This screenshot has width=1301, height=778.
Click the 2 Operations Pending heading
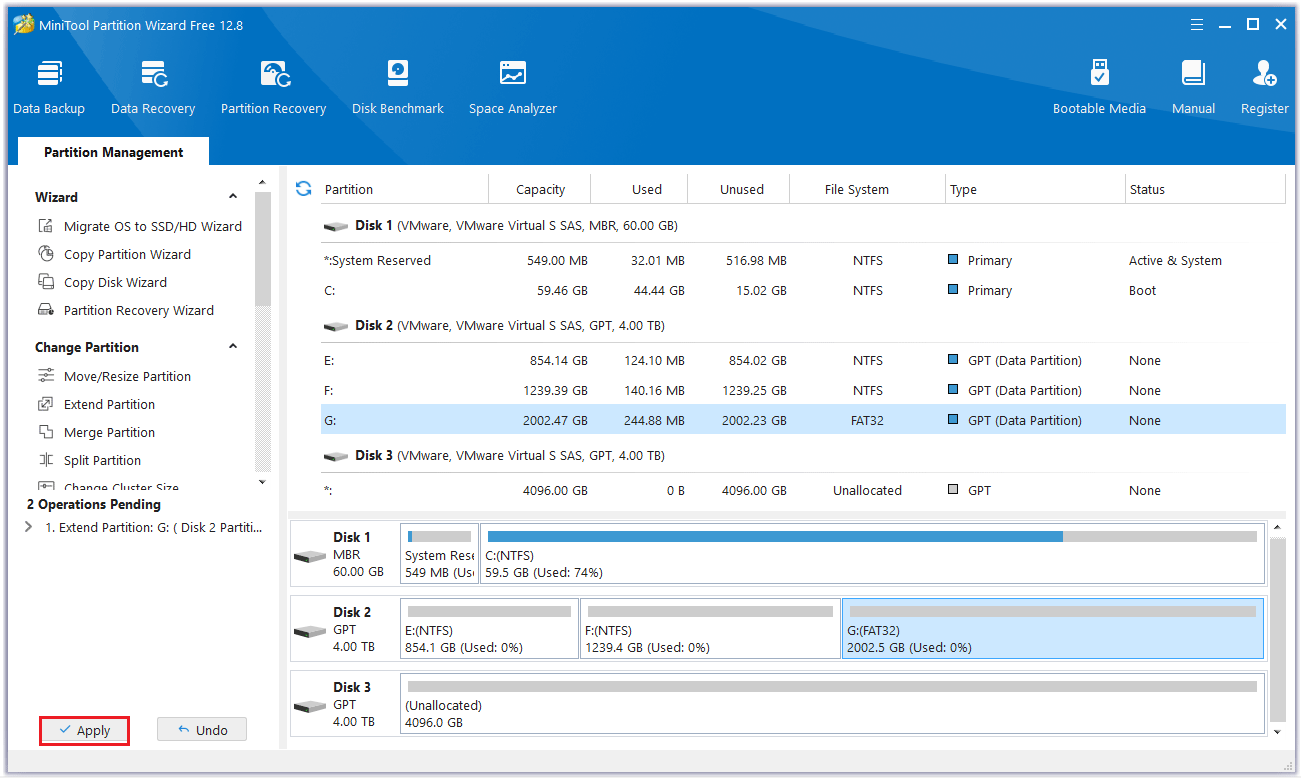tap(94, 504)
